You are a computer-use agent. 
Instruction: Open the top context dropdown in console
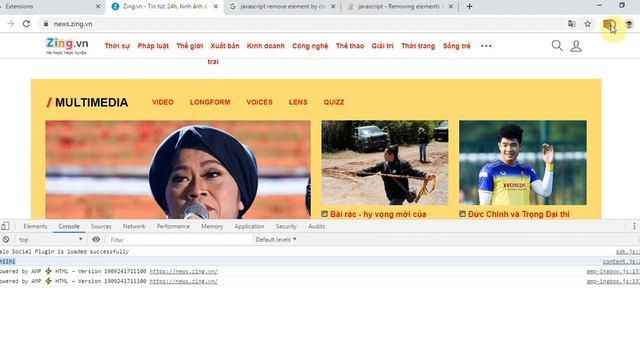click(51, 240)
